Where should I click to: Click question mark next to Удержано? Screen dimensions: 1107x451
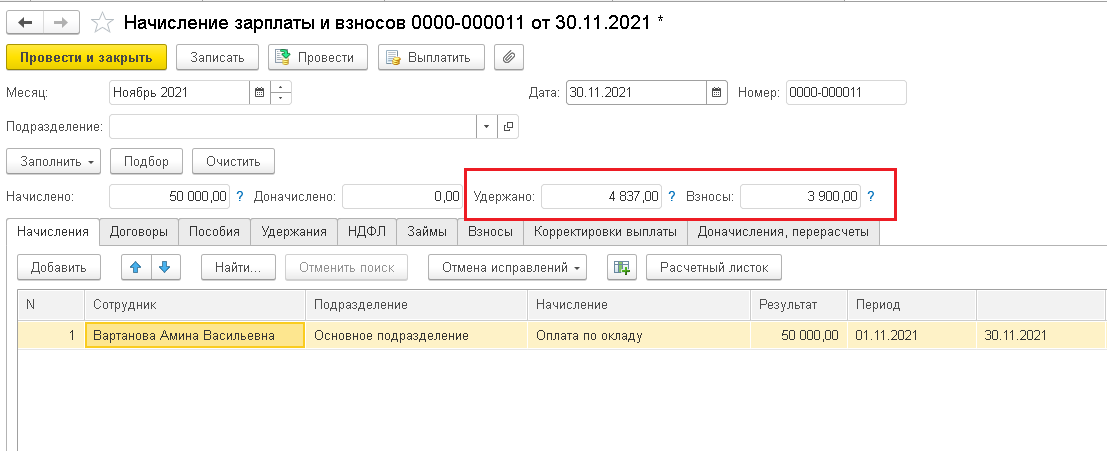click(x=671, y=196)
